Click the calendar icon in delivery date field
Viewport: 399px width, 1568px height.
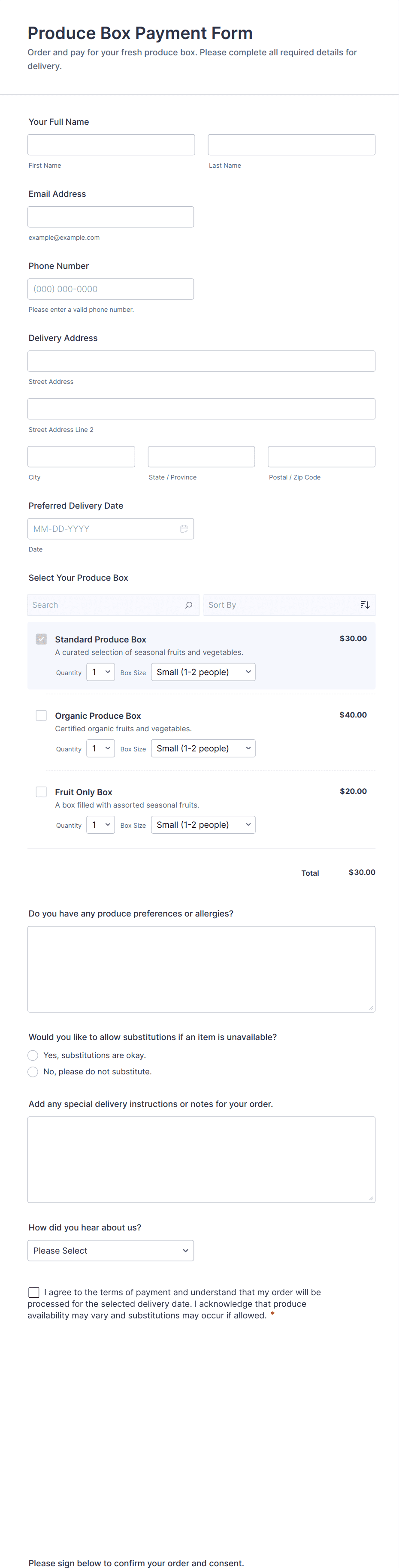[183, 529]
